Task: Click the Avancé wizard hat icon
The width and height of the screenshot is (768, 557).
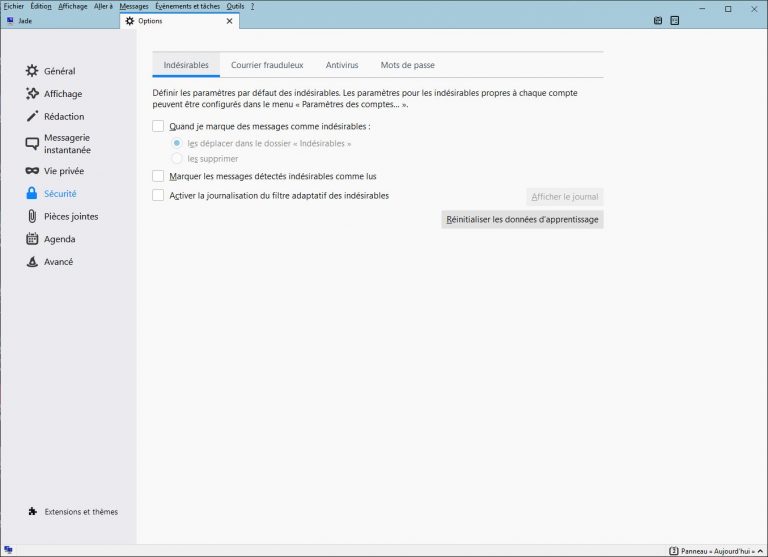Action: pos(32,262)
